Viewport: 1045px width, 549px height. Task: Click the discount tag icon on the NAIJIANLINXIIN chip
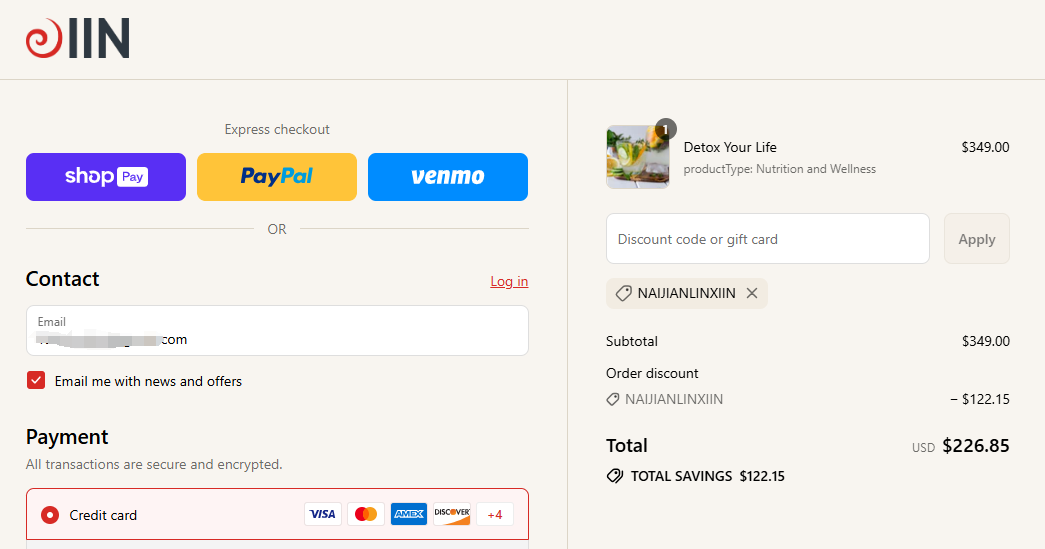point(623,293)
